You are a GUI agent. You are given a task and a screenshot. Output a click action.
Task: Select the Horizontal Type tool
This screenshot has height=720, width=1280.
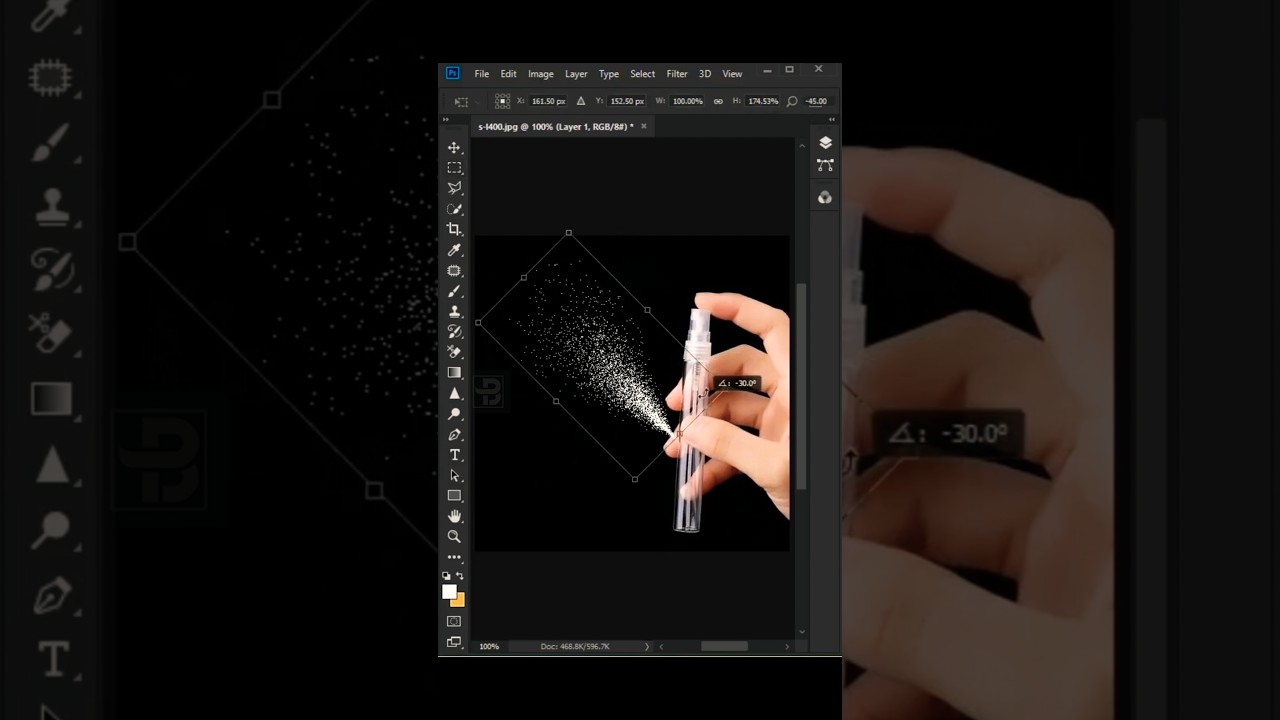[x=454, y=455]
